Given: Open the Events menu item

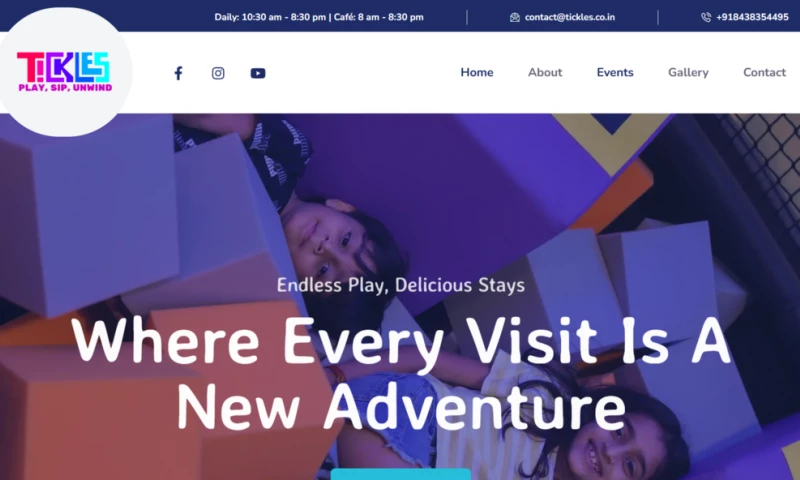Looking at the screenshot, I should 615,72.
